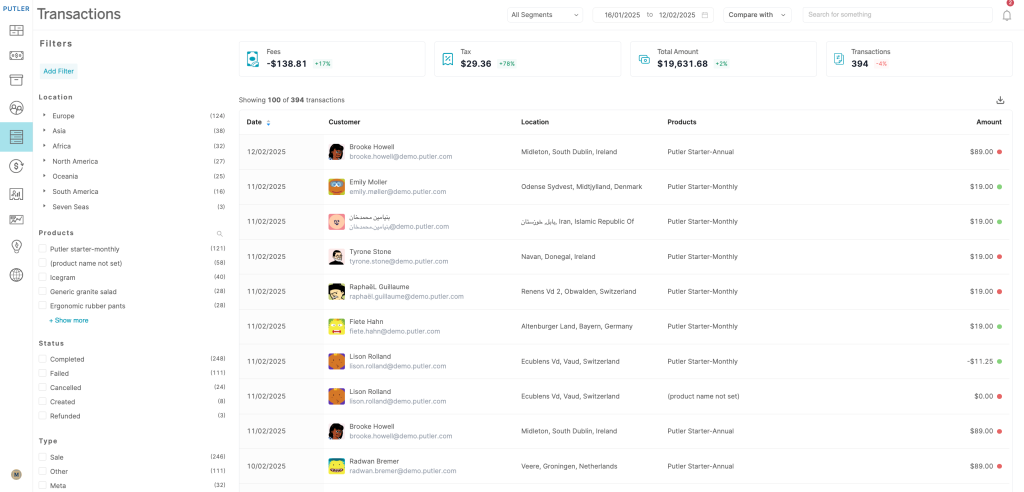
Task: Check the Cancelled status filter
Action: point(42,387)
